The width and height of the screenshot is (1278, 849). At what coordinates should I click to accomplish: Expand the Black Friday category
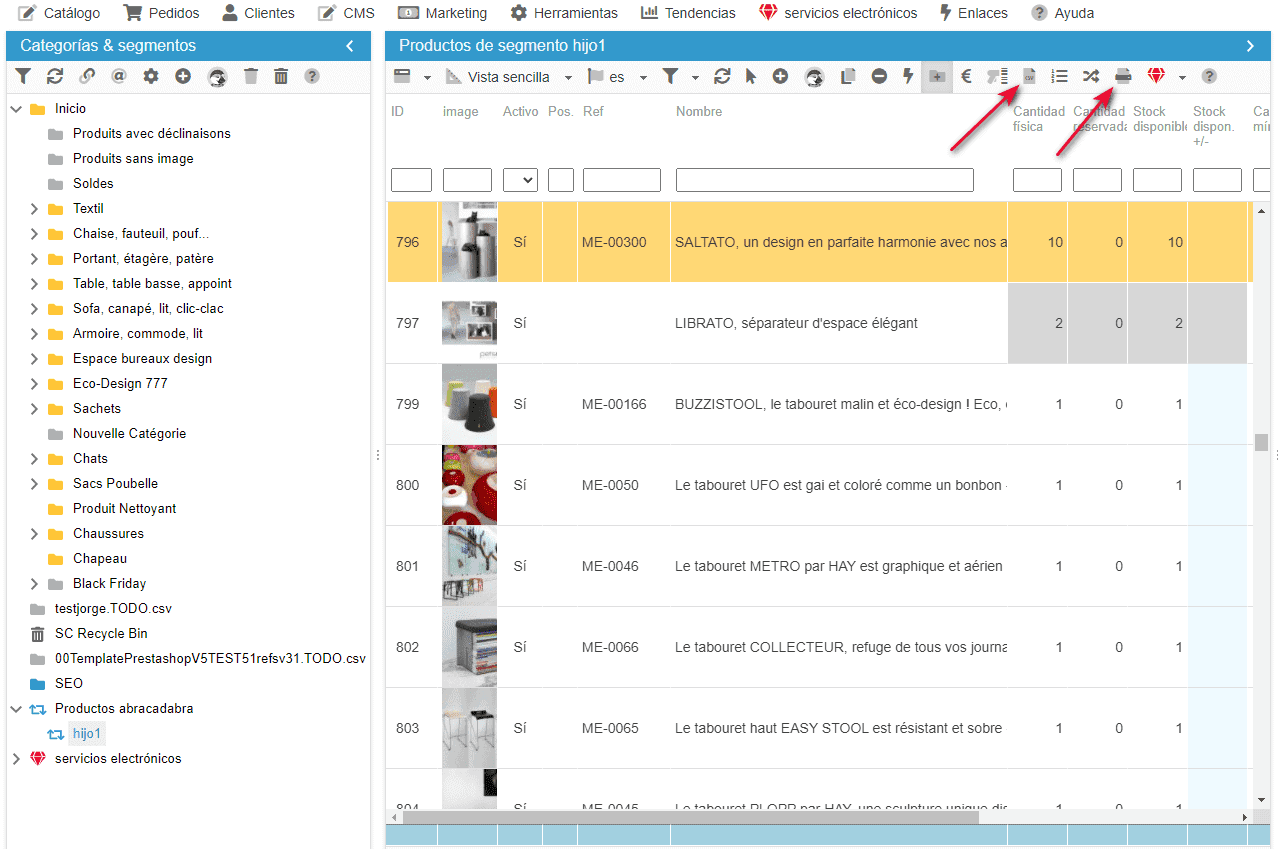pyautogui.click(x=34, y=584)
